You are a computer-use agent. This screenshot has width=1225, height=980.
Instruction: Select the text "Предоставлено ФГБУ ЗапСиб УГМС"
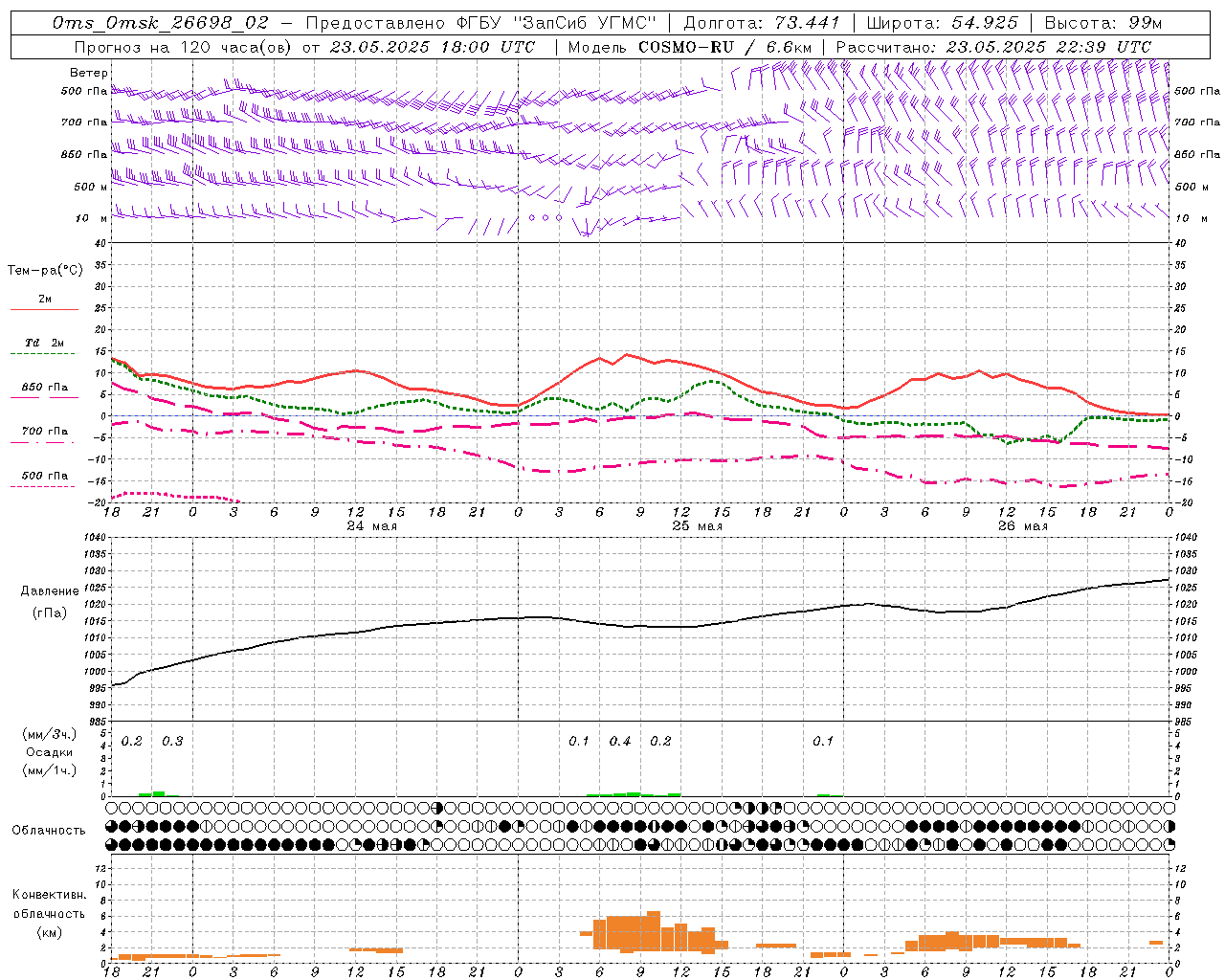481,22
